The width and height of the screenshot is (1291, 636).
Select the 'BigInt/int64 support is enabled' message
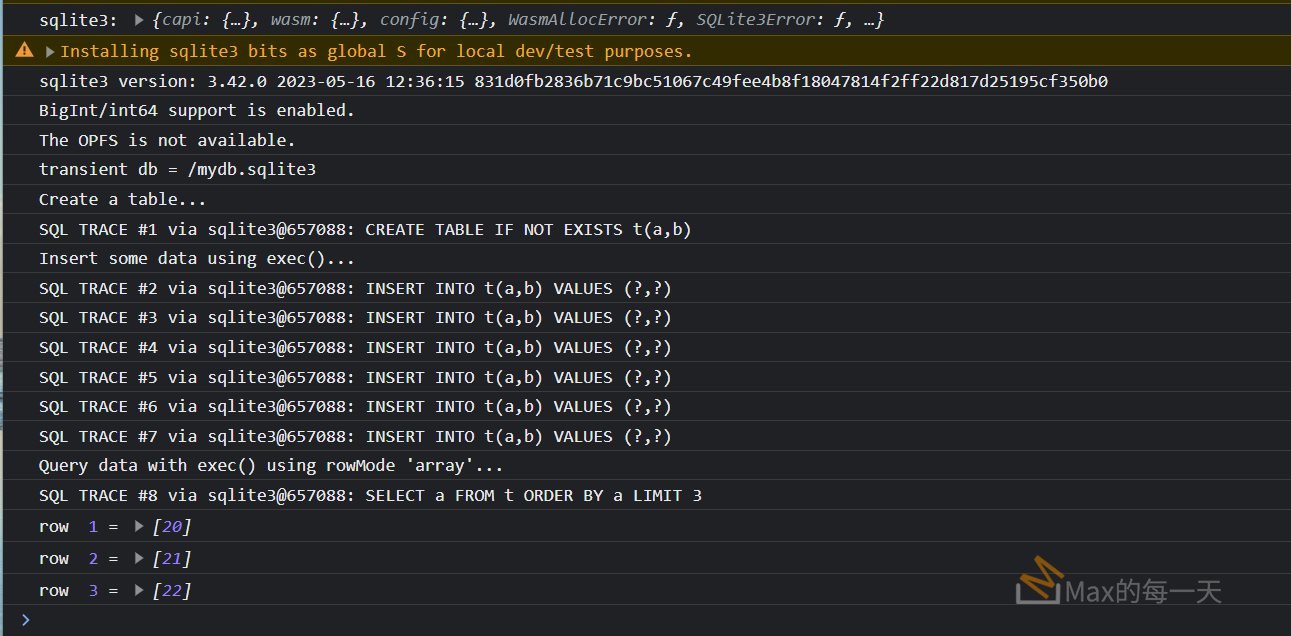(196, 110)
